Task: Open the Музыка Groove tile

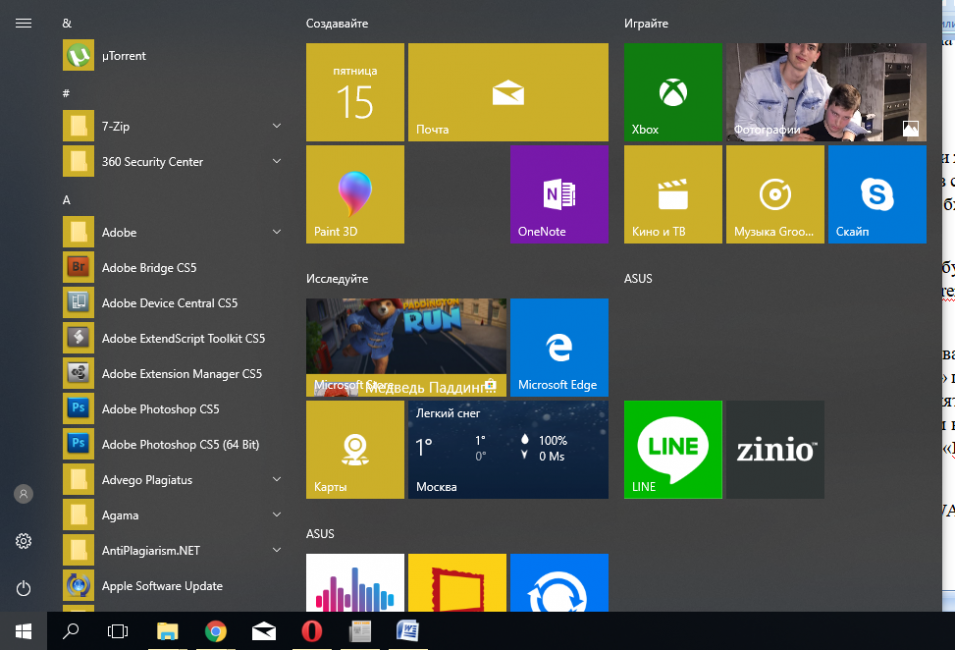Action: pyautogui.click(x=775, y=194)
